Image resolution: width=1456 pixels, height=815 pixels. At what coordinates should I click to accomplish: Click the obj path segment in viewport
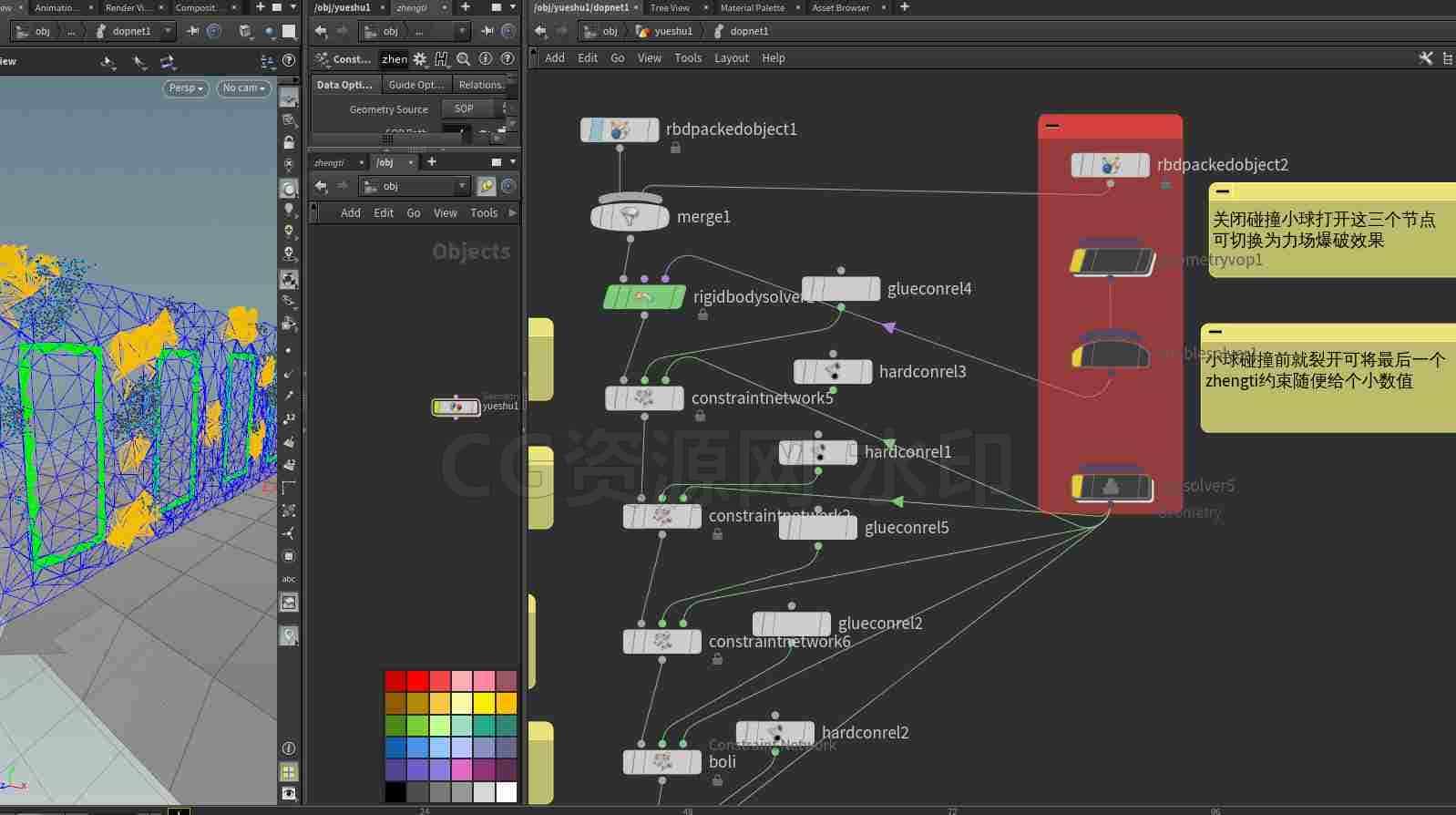(x=43, y=31)
